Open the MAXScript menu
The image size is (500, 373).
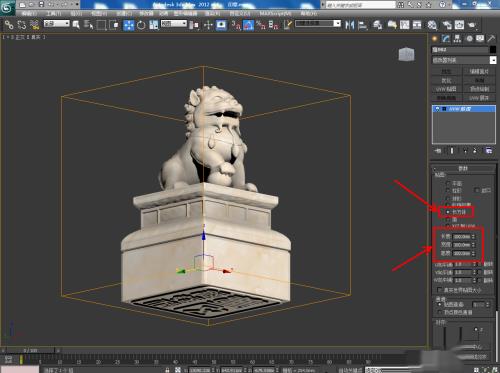click(x=275, y=14)
